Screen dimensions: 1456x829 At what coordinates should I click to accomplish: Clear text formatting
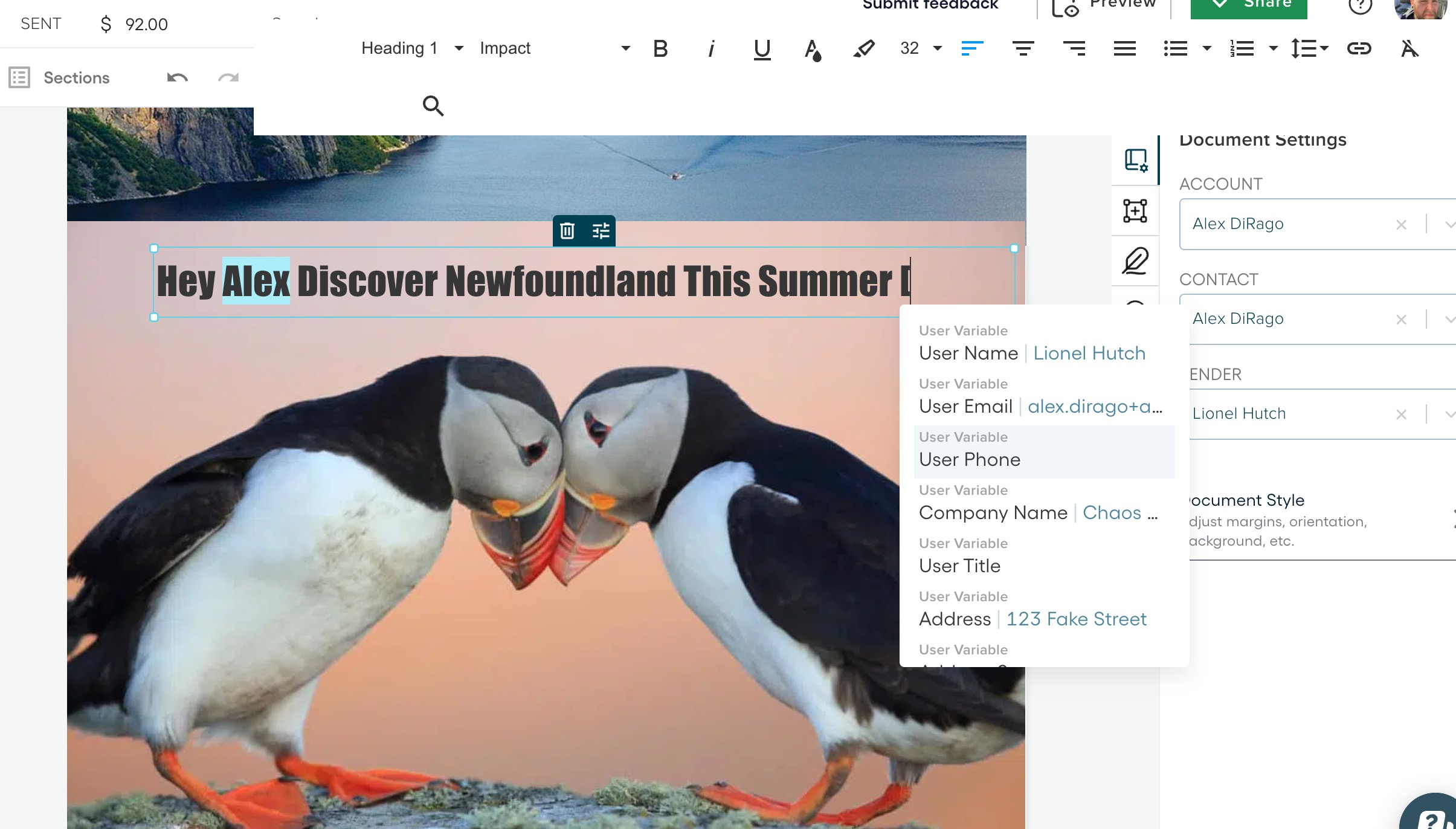click(1409, 48)
